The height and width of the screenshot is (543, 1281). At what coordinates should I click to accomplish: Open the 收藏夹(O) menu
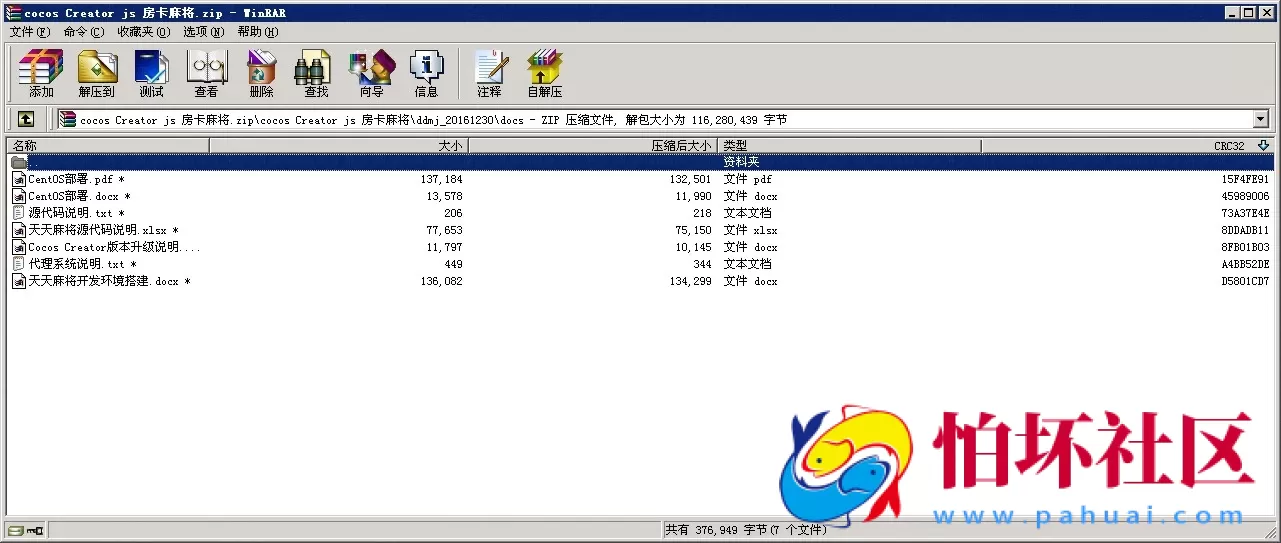coord(144,32)
